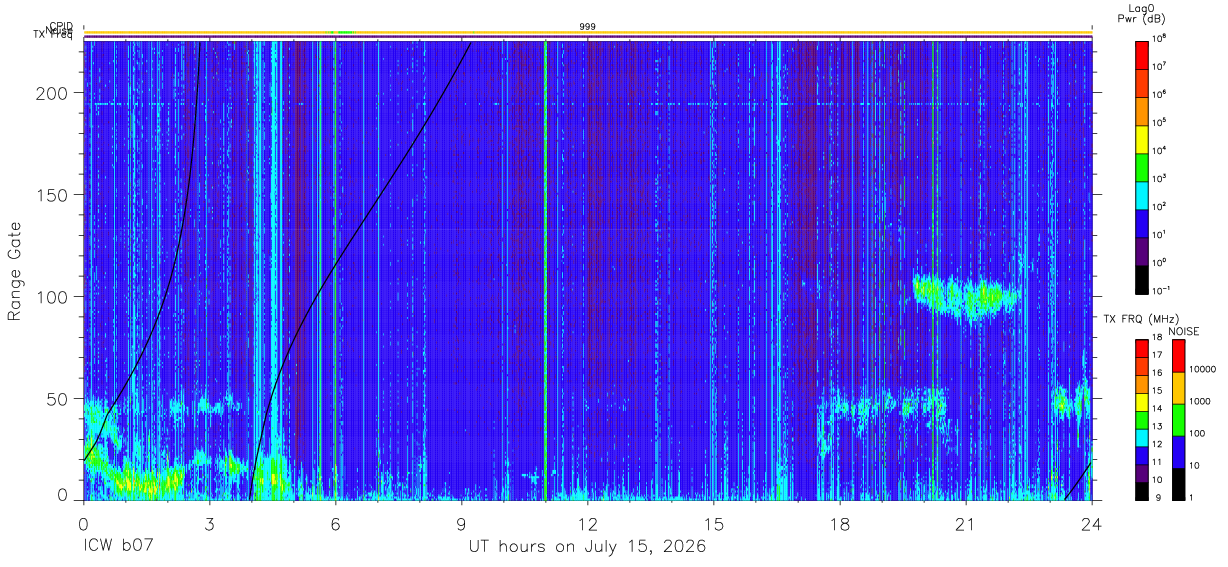
Task: Click the '10000' label on the NOISE scale
Action: tap(1205, 369)
